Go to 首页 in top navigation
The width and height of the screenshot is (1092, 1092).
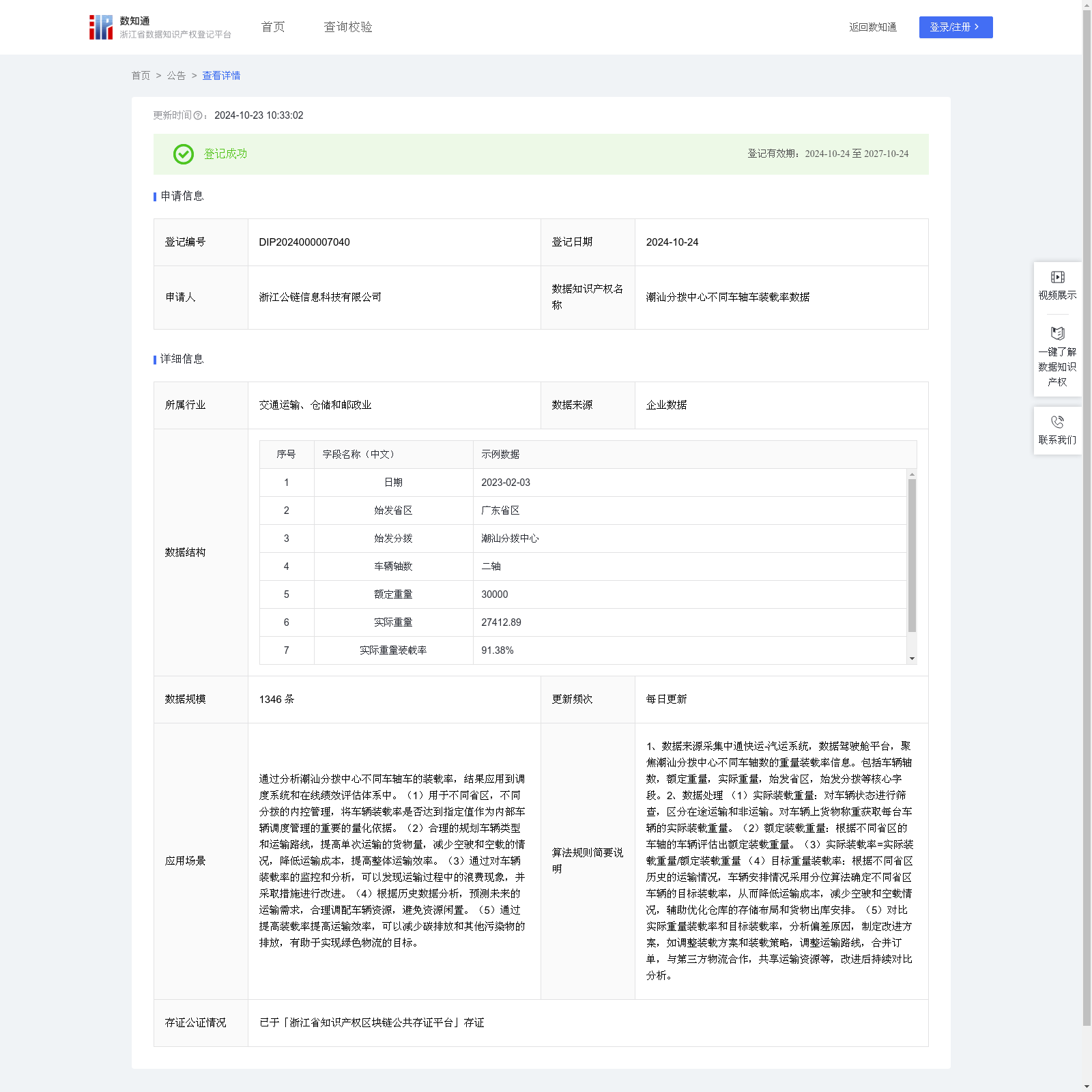pos(273,27)
